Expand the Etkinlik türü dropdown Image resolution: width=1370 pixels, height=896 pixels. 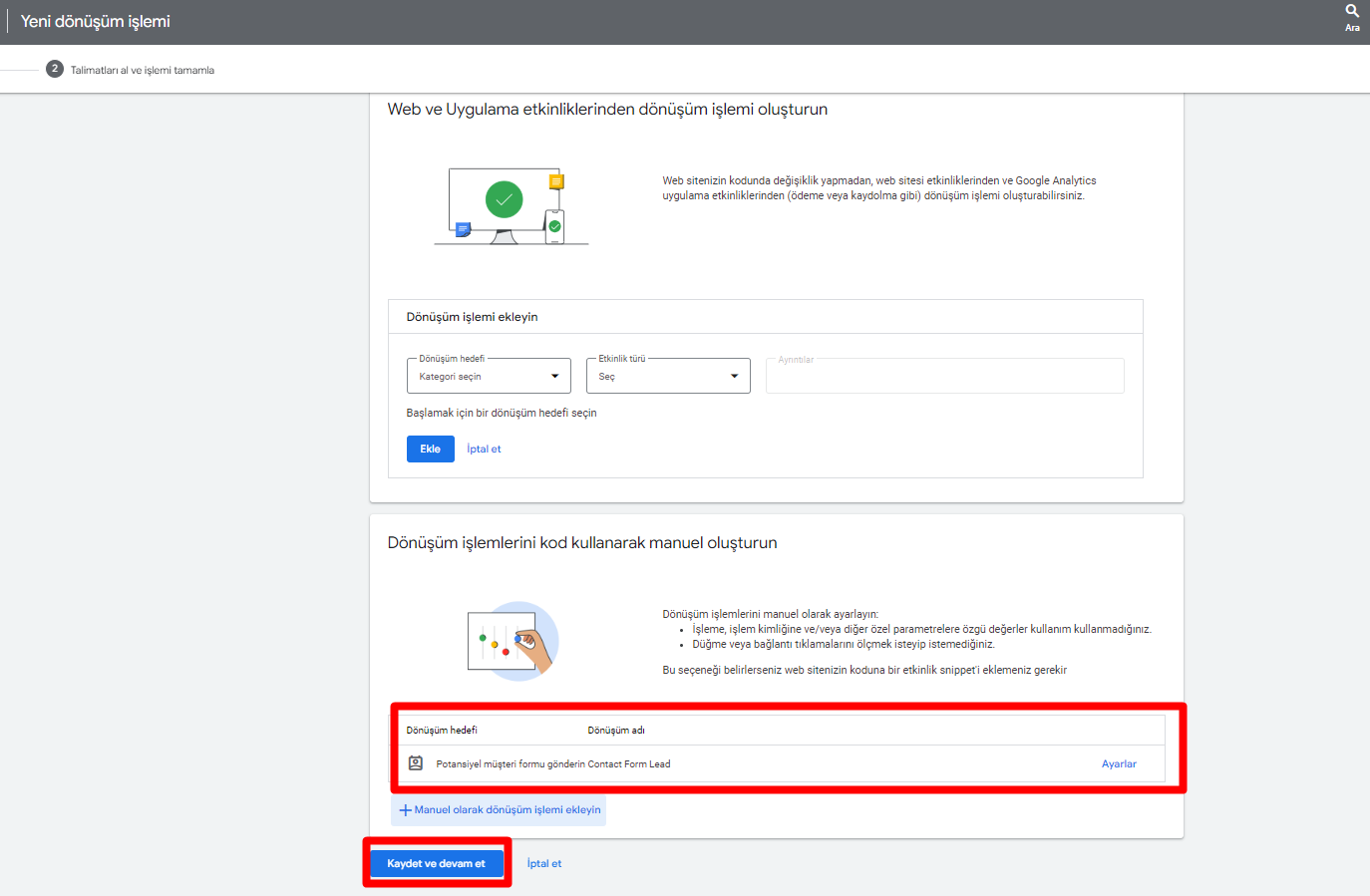click(668, 376)
